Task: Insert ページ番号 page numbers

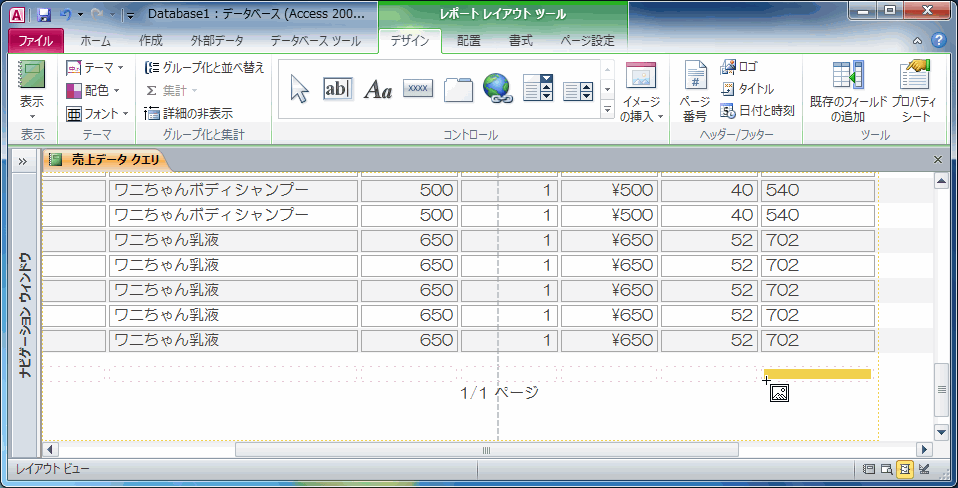Action: (695, 92)
